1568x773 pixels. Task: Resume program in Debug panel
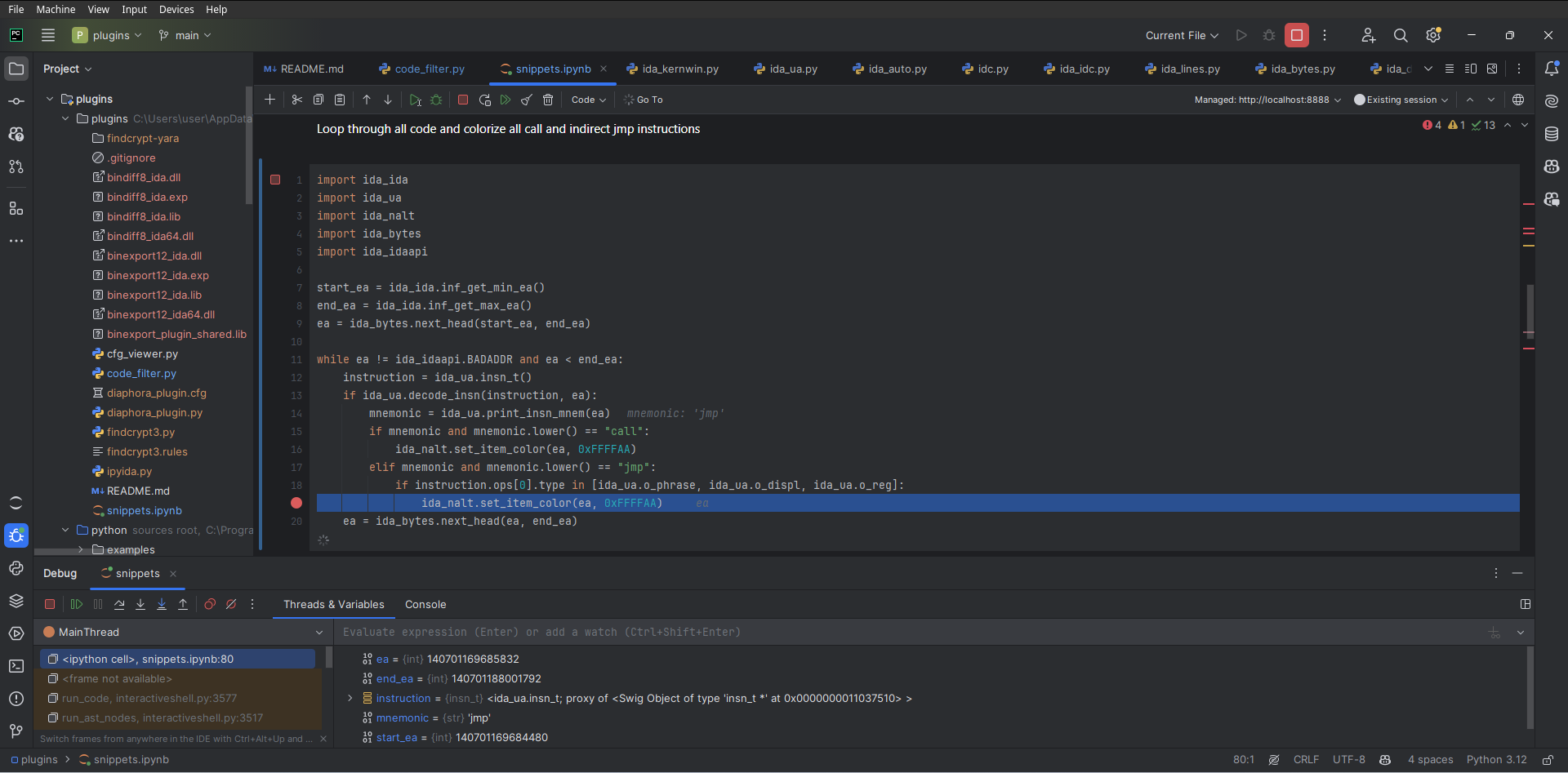point(77,604)
